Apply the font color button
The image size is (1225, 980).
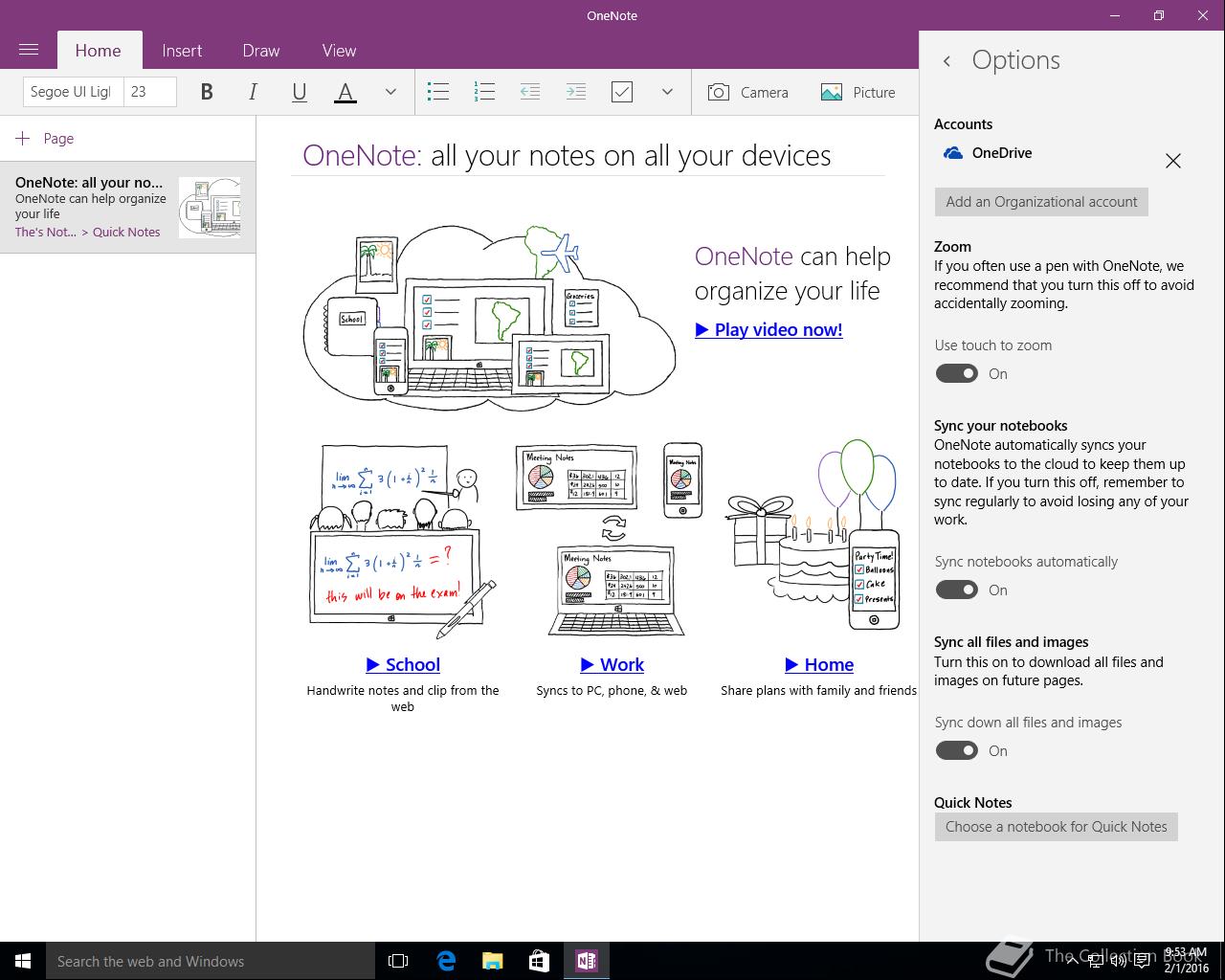(x=345, y=92)
